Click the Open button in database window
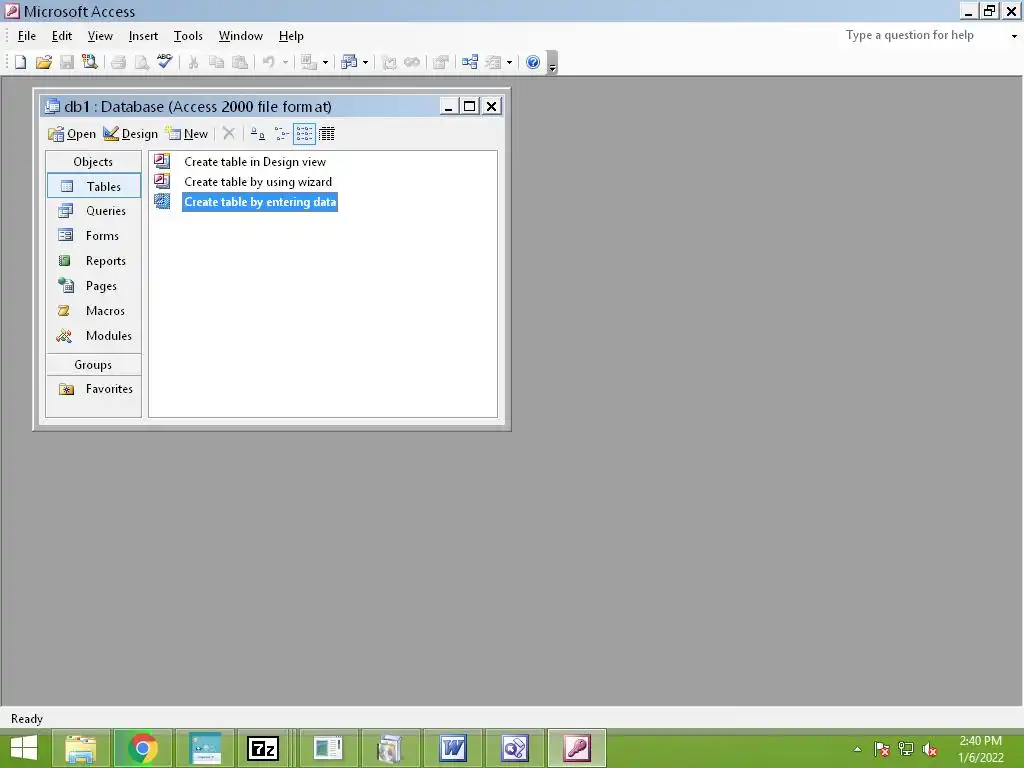Viewport: 1024px width, 768px height. 72,134
